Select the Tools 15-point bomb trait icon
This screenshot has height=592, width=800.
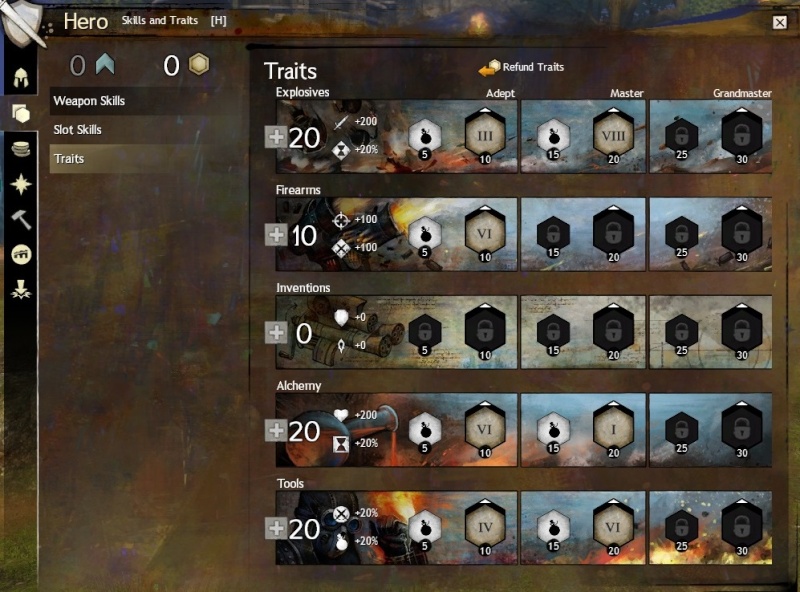coord(554,529)
